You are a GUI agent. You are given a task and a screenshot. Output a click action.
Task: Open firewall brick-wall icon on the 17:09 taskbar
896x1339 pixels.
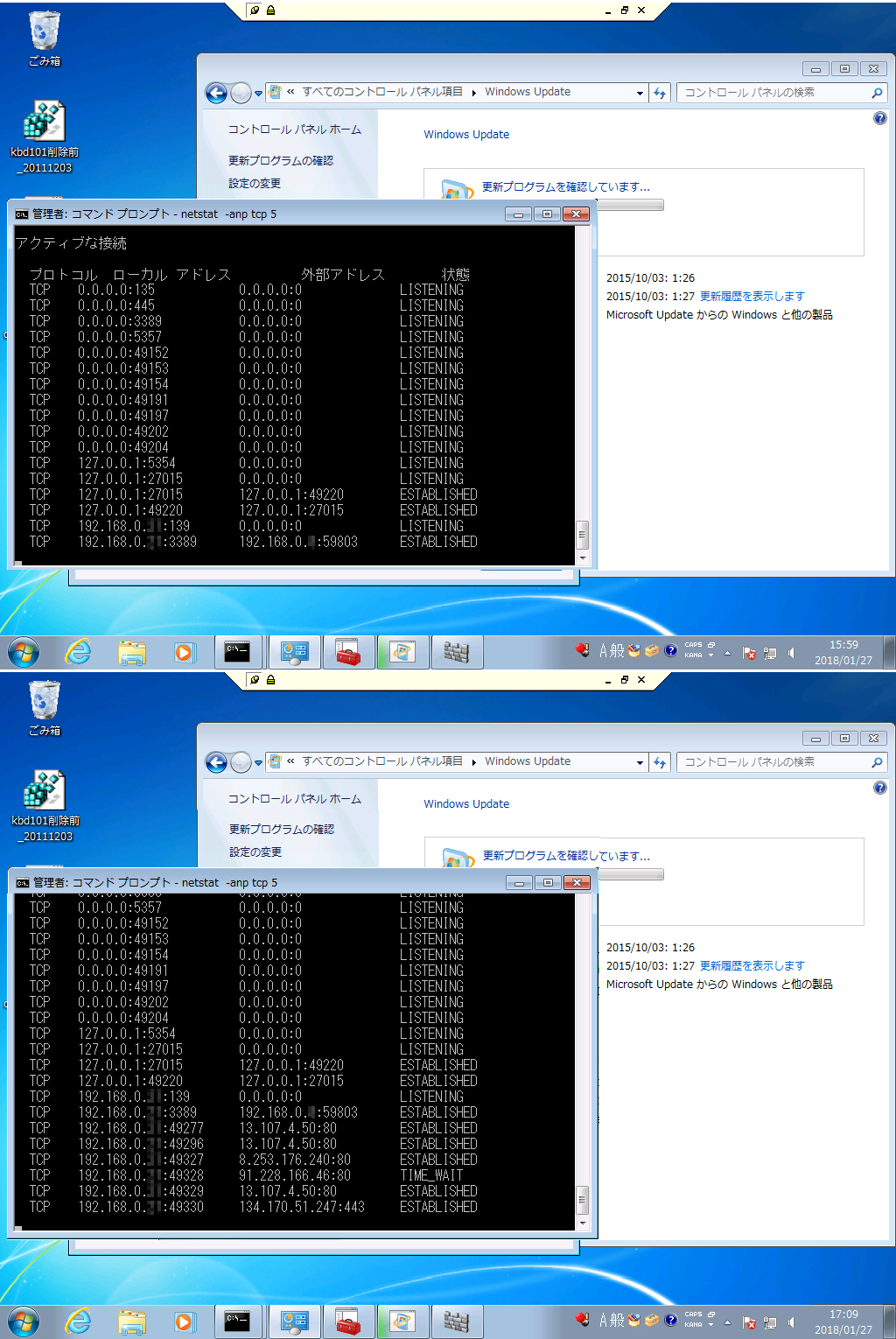tap(456, 1321)
